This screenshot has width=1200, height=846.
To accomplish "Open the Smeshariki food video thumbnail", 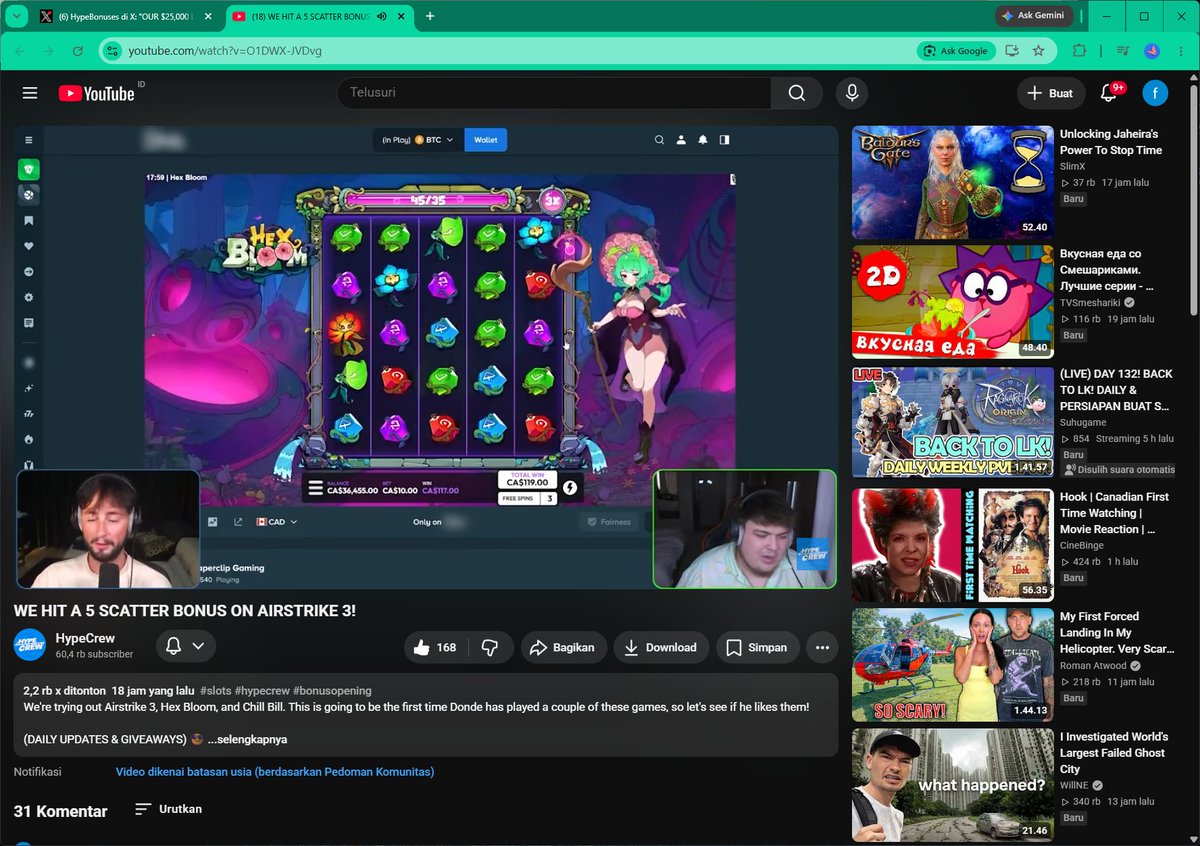I will point(953,302).
